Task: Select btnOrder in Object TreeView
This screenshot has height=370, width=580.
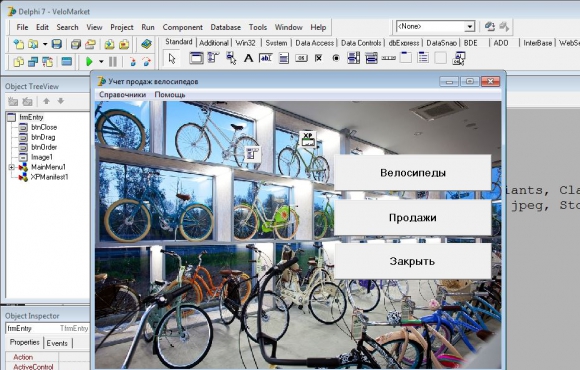Action: [x=44, y=147]
